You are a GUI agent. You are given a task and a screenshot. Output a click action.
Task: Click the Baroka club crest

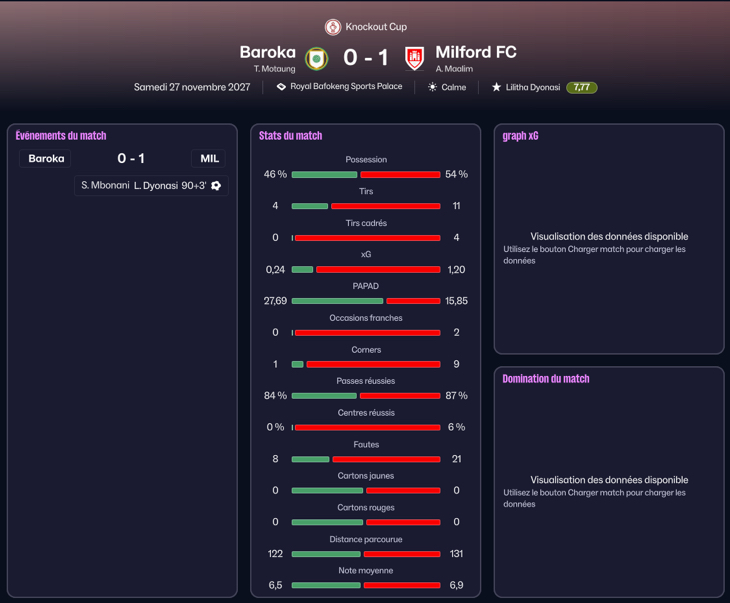pyautogui.click(x=317, y=59)
